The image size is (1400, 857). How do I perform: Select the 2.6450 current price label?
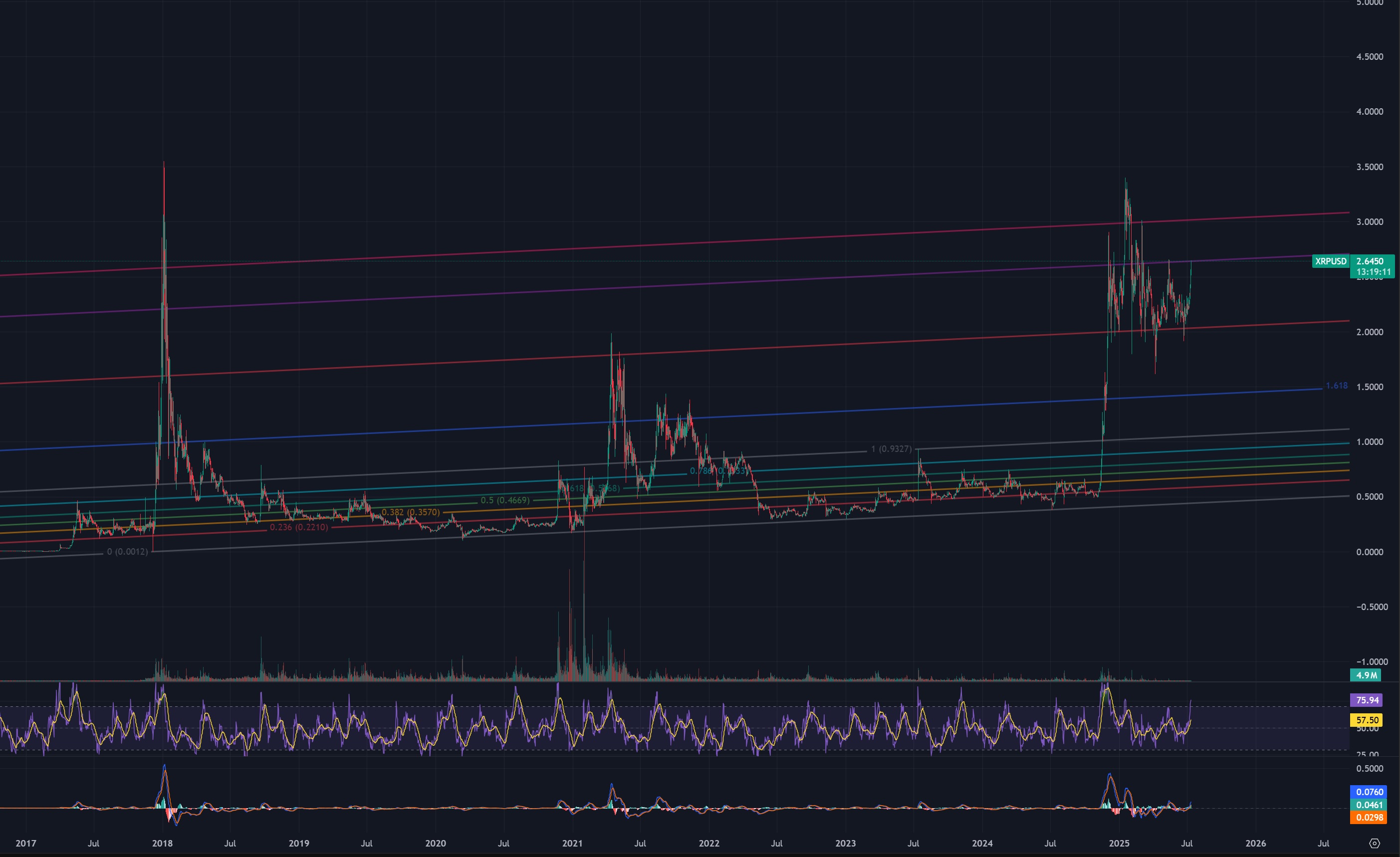(x=1370, y=261)
